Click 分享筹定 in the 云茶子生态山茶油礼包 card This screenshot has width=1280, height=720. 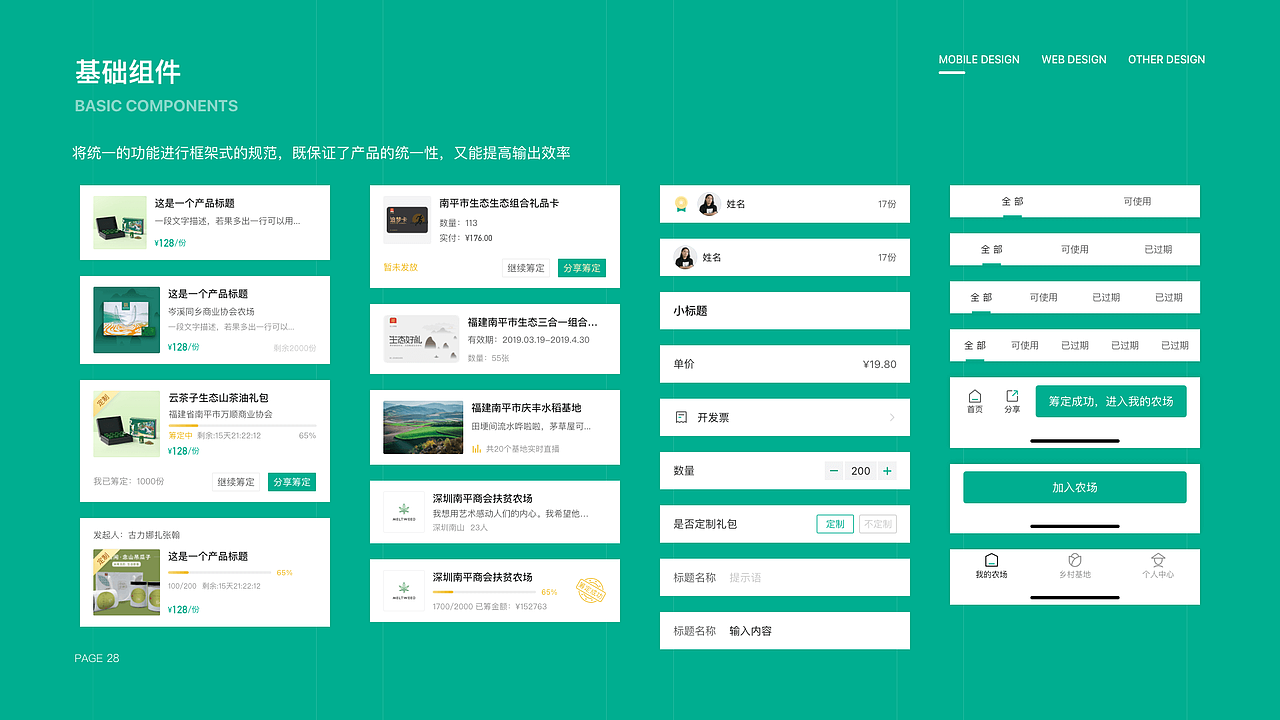coord(292,482)
